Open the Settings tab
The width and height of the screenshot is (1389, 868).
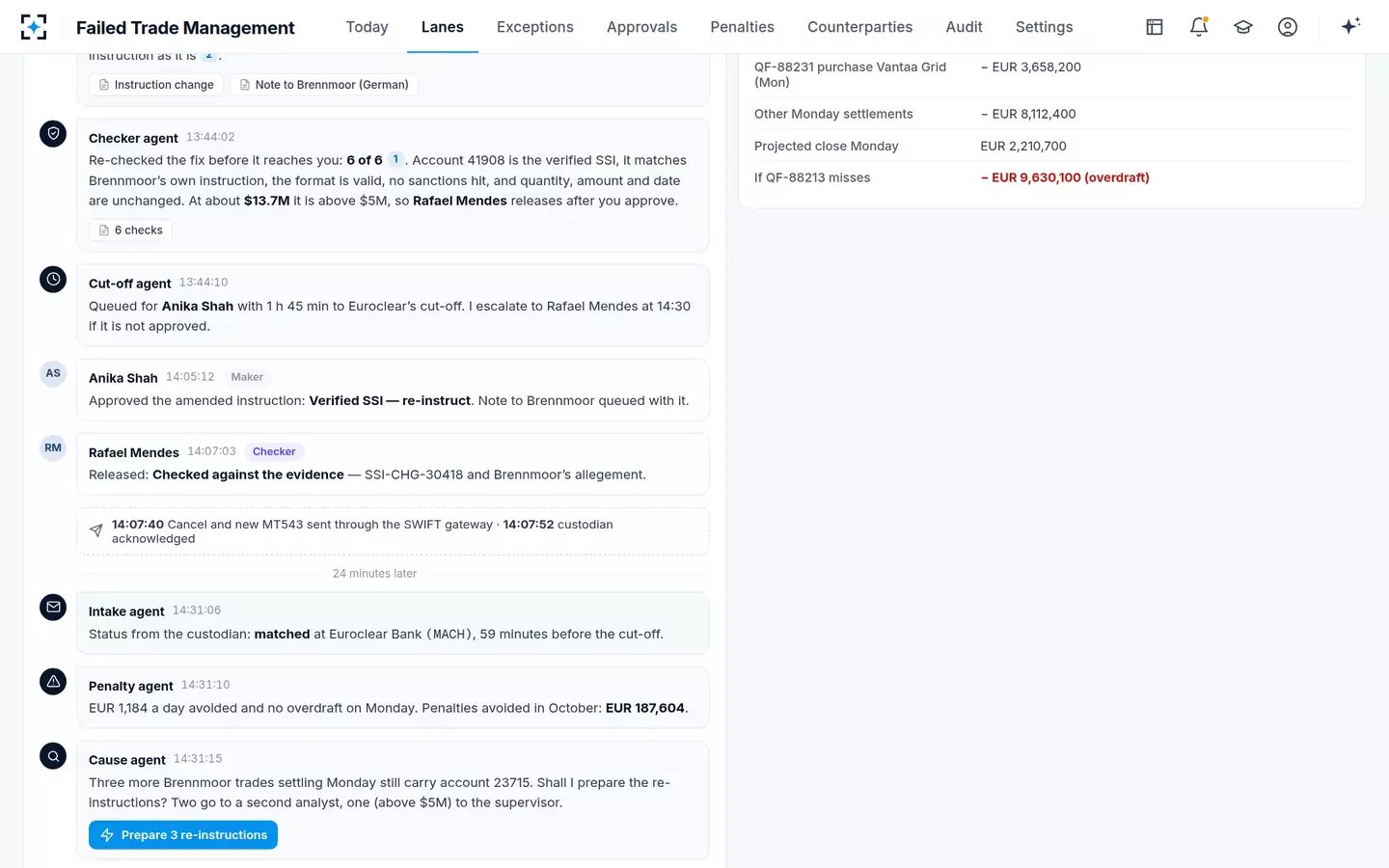tap(1045, 27)
